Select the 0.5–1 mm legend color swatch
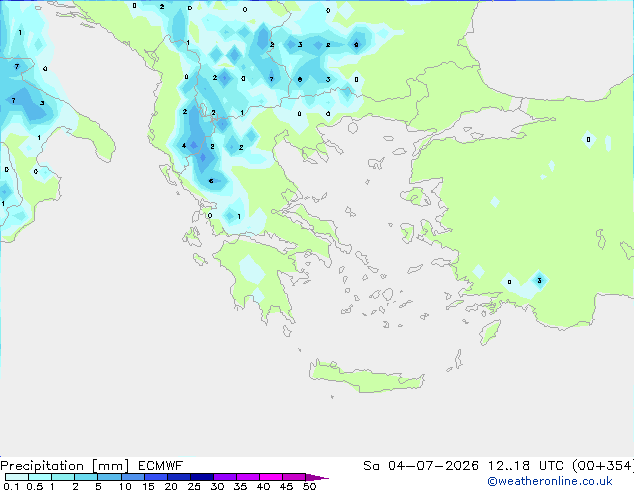 tap(40, 477)
